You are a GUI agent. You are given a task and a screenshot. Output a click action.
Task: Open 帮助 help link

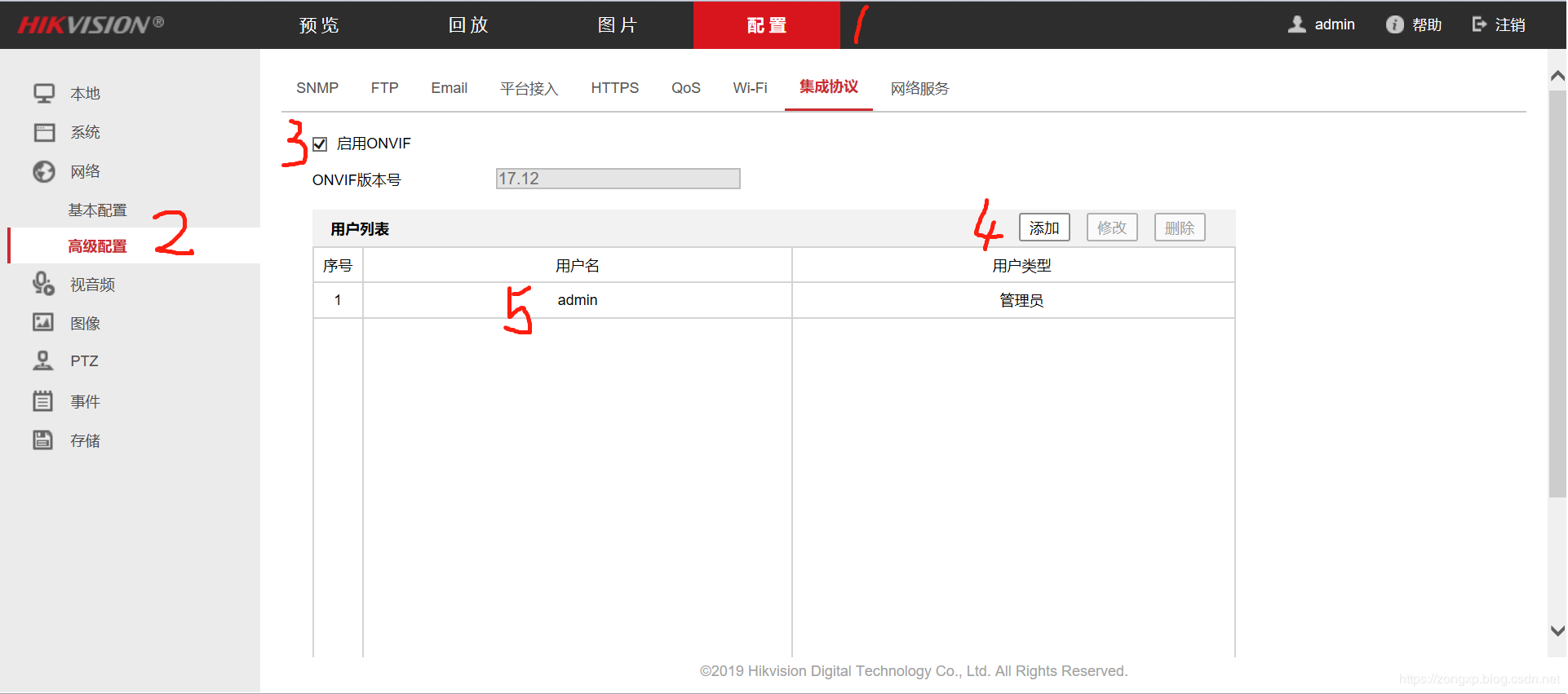pos(1427,25)
